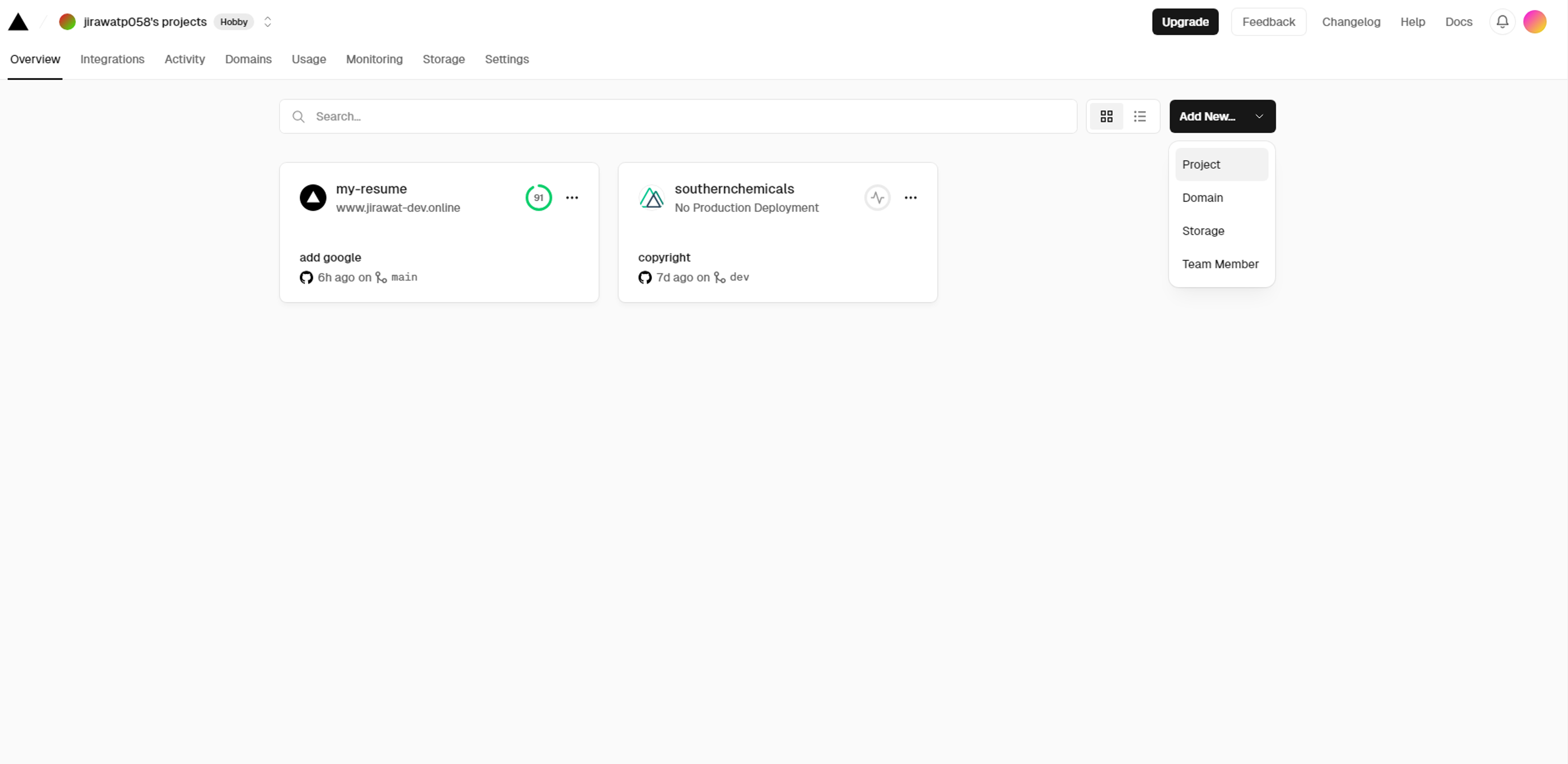Screen dimensions: 1568x764
Task: View my-resume speed score 91 gauge
Action: (538, 198)
